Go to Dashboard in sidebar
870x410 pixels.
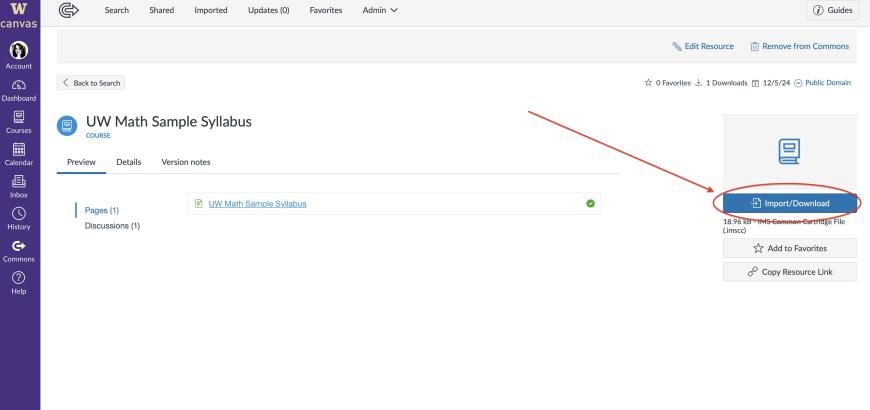pyautogui.click(x=19, y=91)
